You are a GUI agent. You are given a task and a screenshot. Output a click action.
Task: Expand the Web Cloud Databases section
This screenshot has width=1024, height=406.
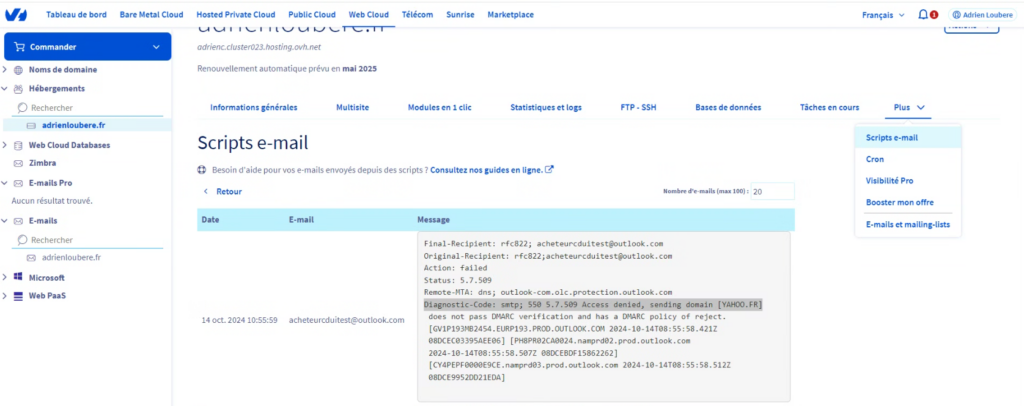click(x=6, y=145)
